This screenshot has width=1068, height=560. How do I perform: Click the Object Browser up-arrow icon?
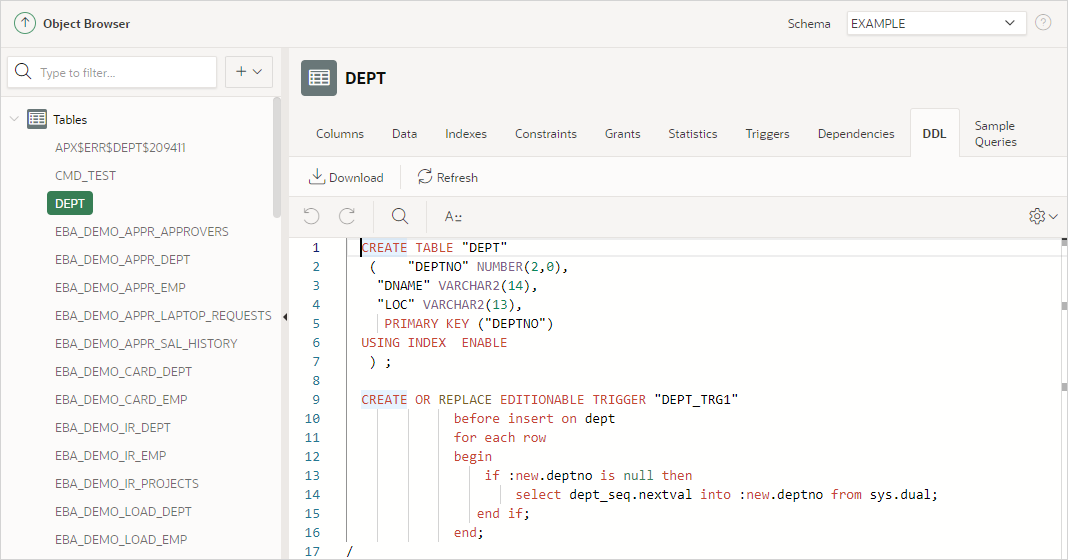coord(24,23)
